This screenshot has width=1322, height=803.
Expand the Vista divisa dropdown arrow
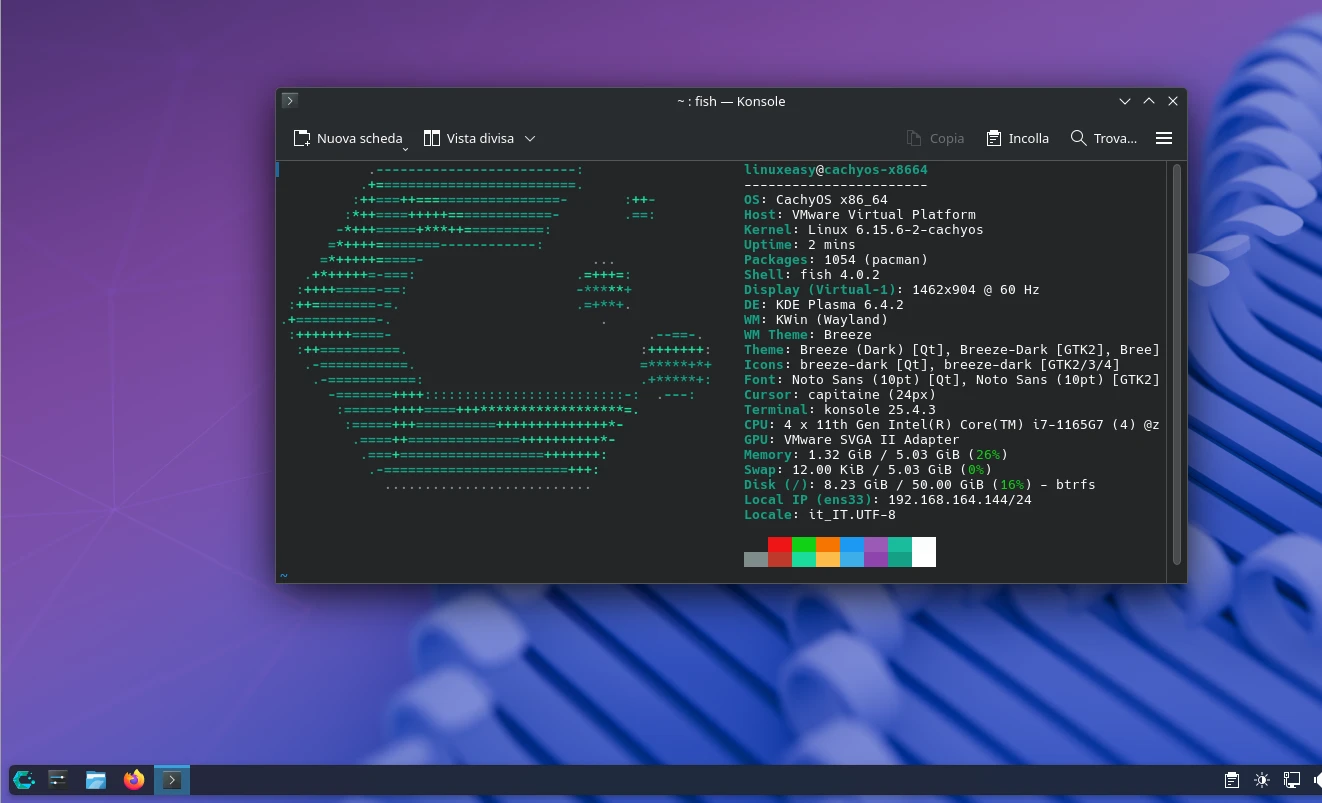530,139
